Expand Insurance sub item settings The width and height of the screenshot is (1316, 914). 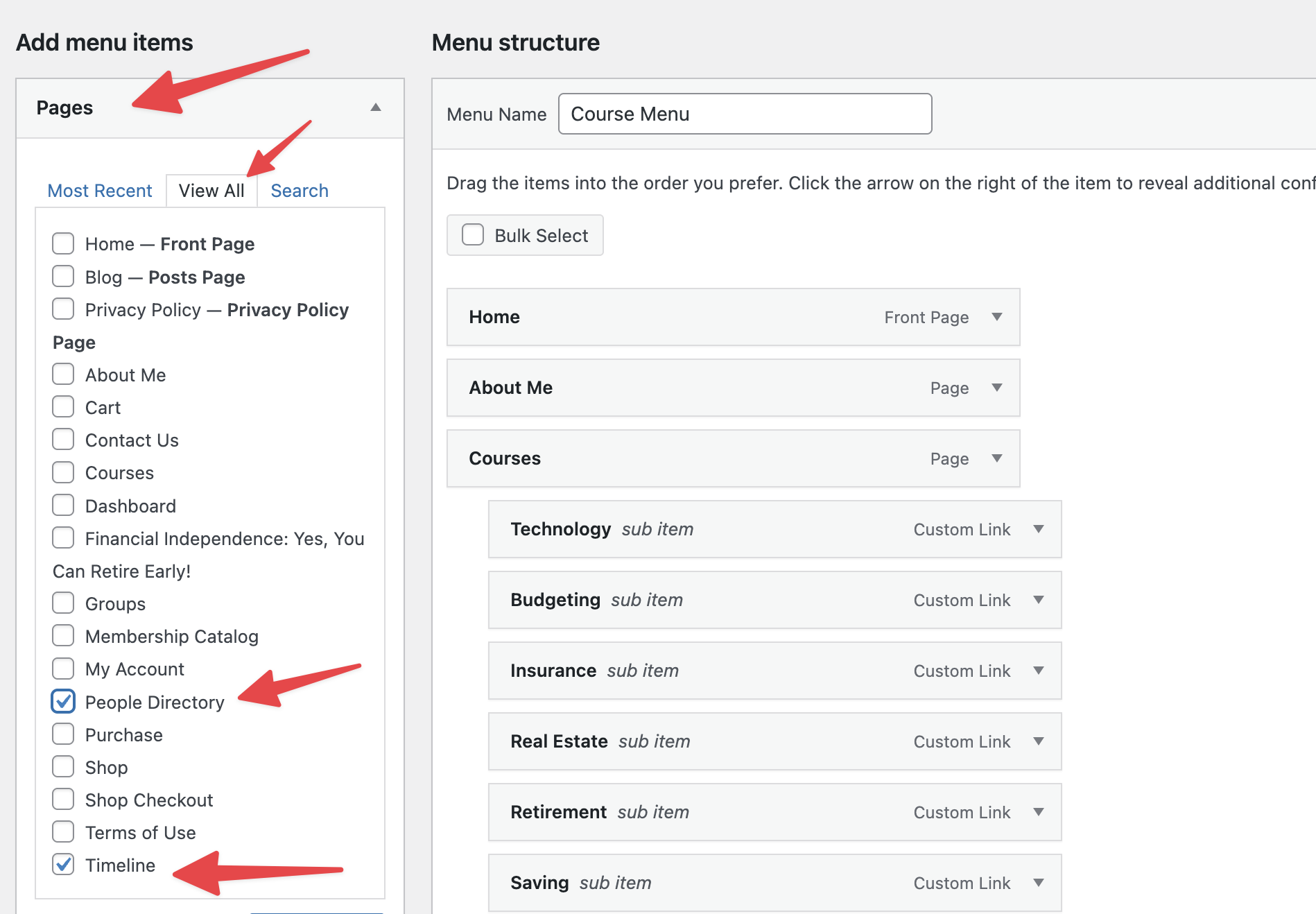tap(1039, 671)
